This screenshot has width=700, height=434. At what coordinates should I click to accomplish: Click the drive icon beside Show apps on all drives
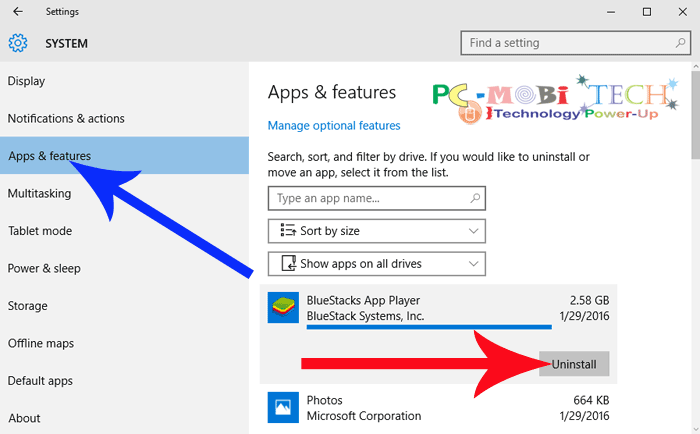click(x=289, y=263)
